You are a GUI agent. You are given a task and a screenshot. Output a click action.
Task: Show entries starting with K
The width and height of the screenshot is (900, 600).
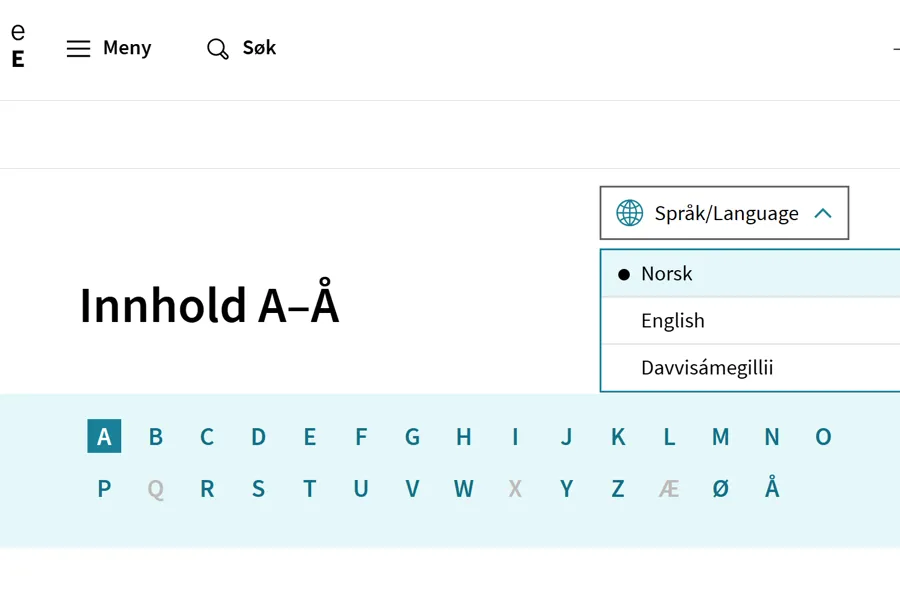(618, 437)
